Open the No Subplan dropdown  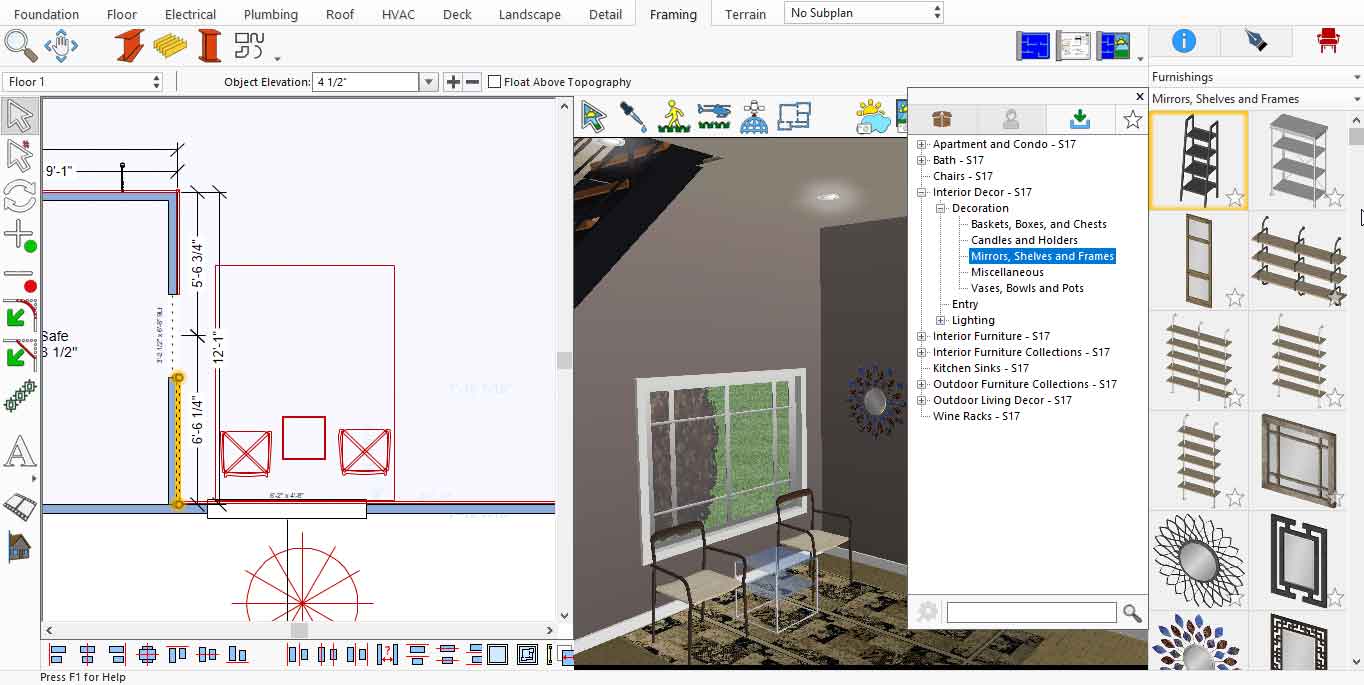[x=864, y=13]
